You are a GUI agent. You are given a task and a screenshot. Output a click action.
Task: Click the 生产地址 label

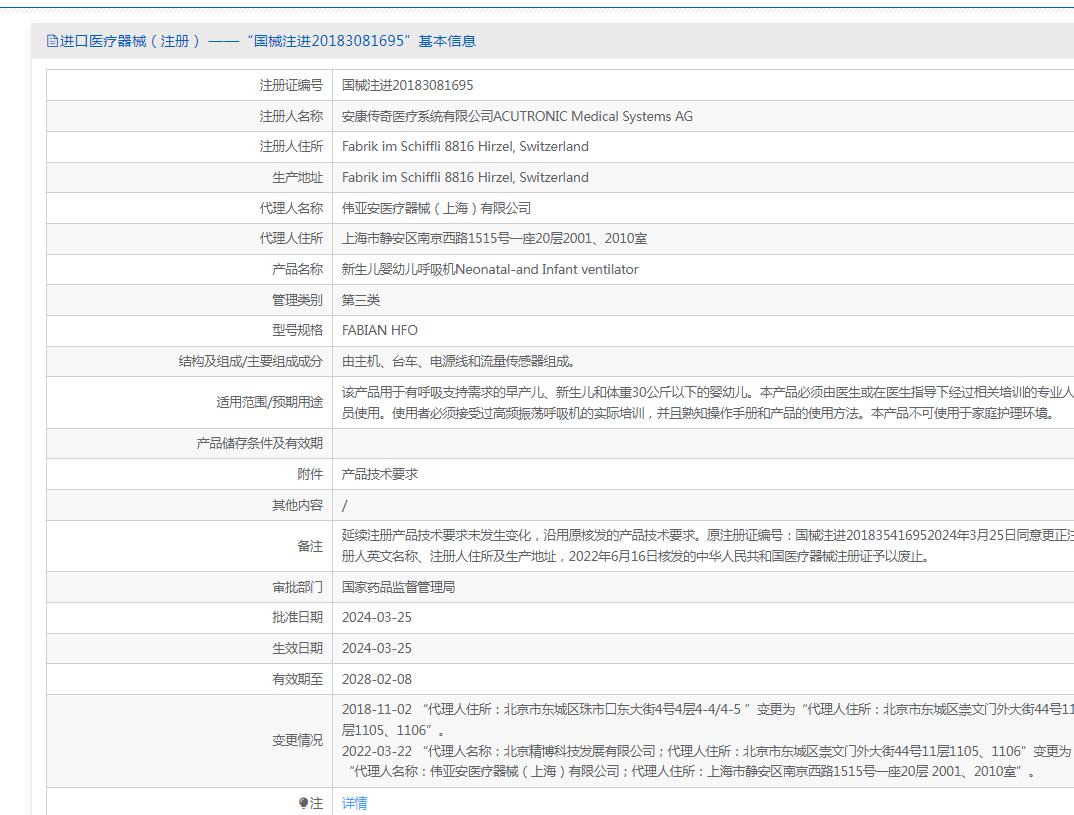297,177
